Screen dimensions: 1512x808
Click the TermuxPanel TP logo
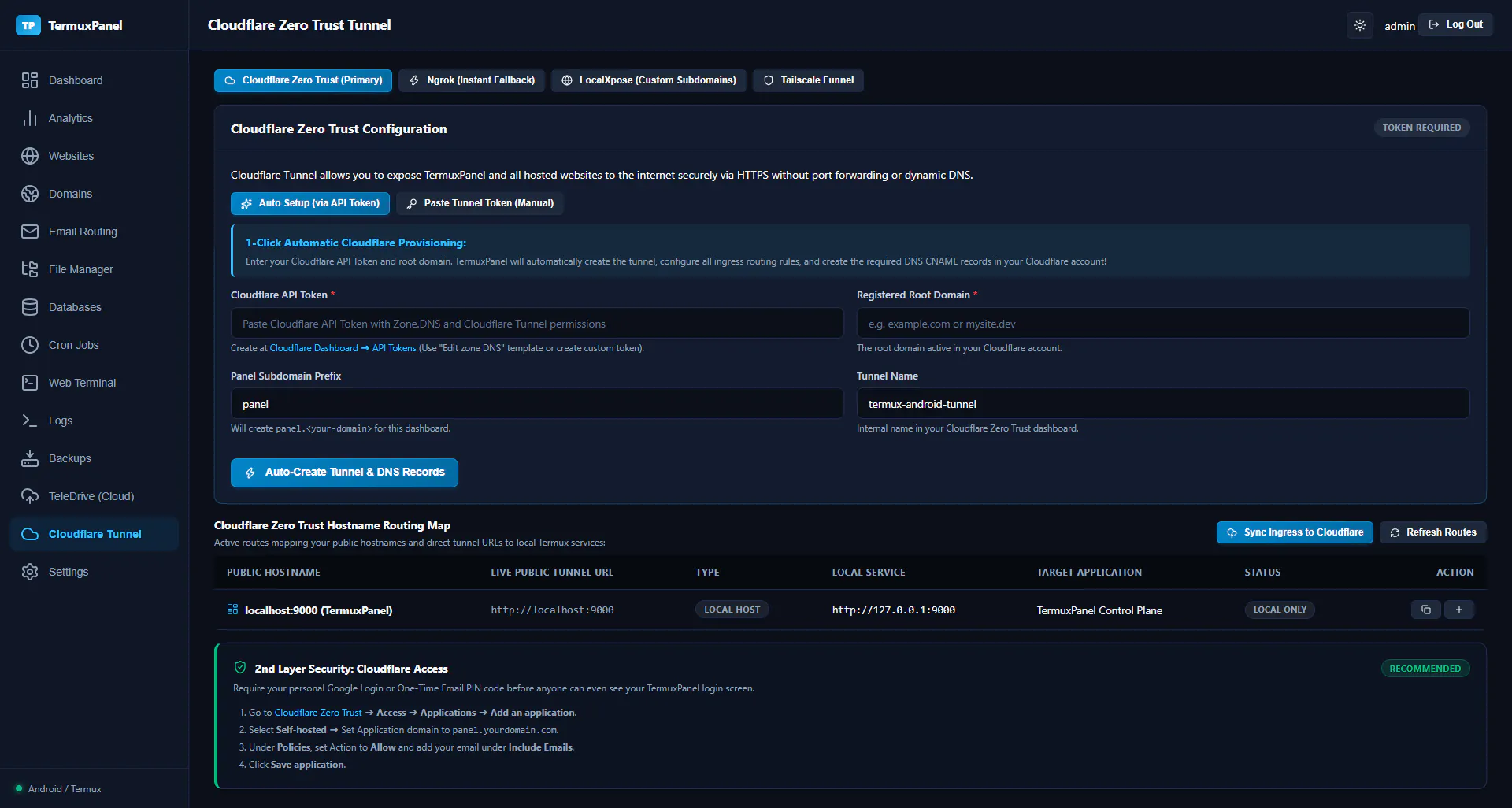pos(28,25)
